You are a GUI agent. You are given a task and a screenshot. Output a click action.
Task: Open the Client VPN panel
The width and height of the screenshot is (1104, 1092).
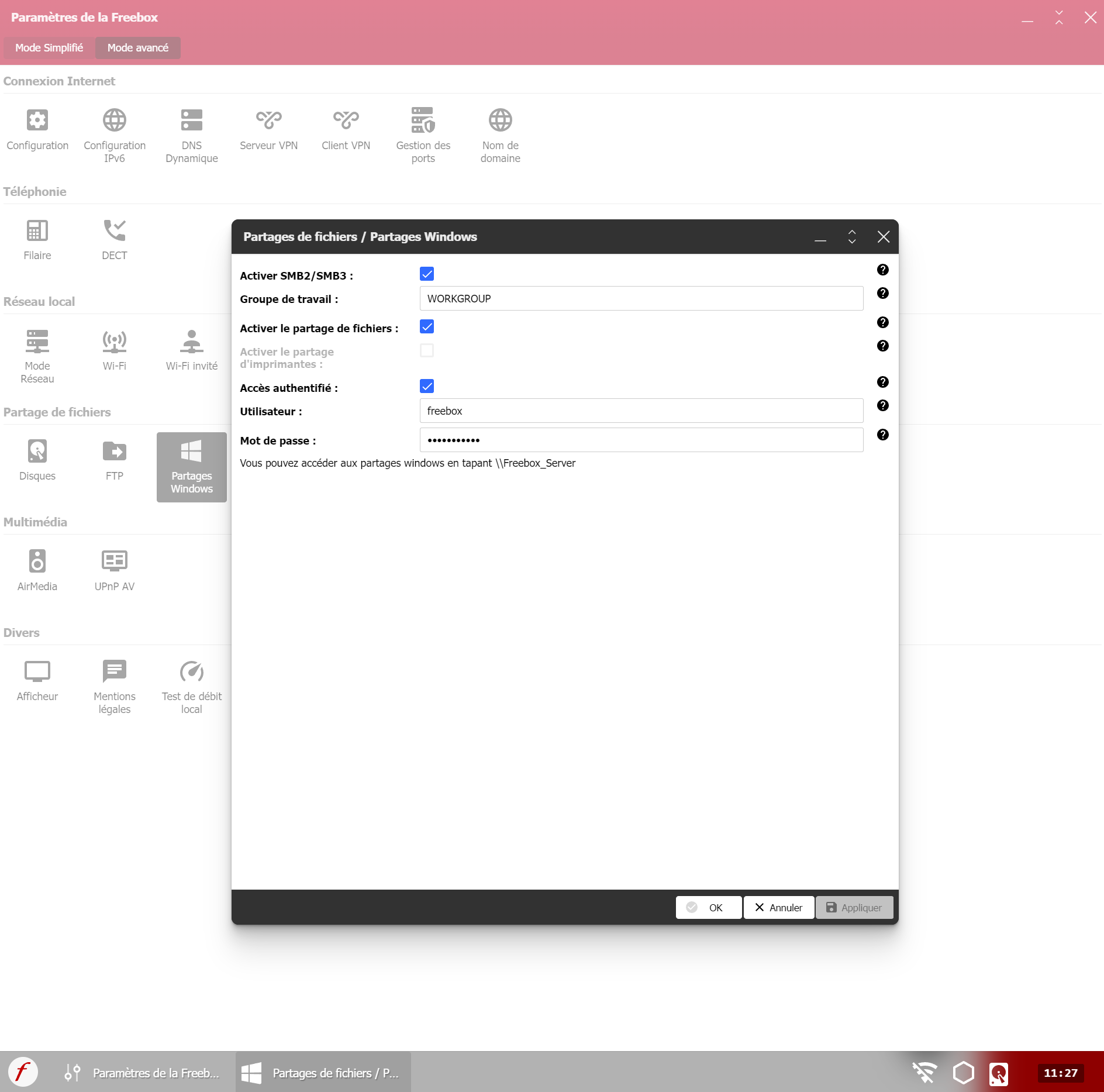pos(346,129)
